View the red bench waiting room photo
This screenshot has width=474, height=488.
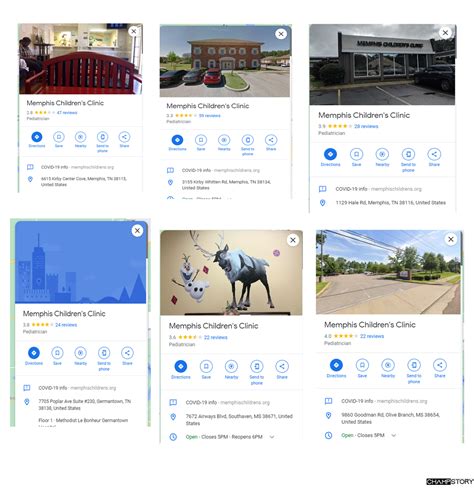point(80,59)
